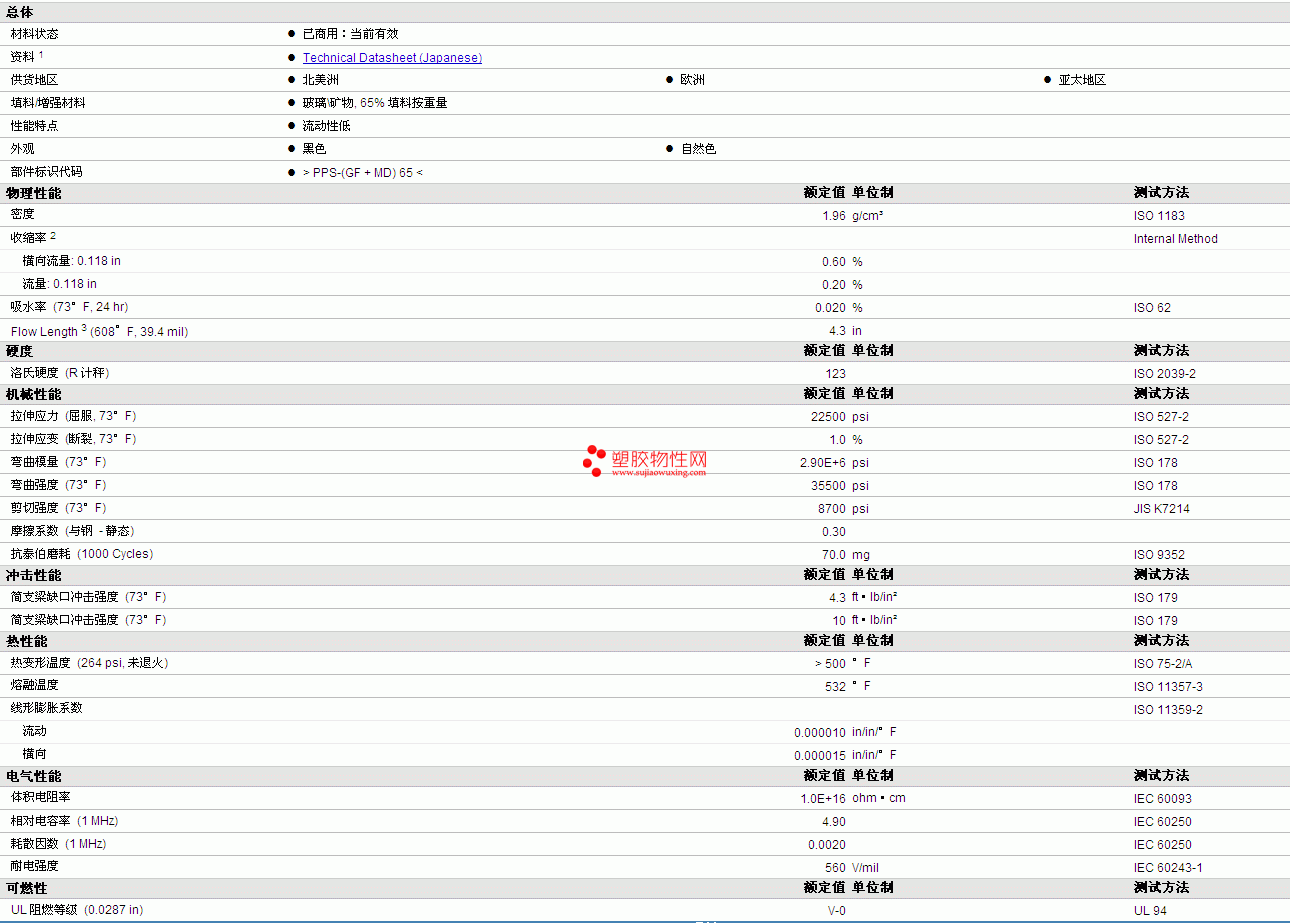This screenshot has height=923, width=1290.
Task: Click the 热性能 section header
Action: (26, 641)
